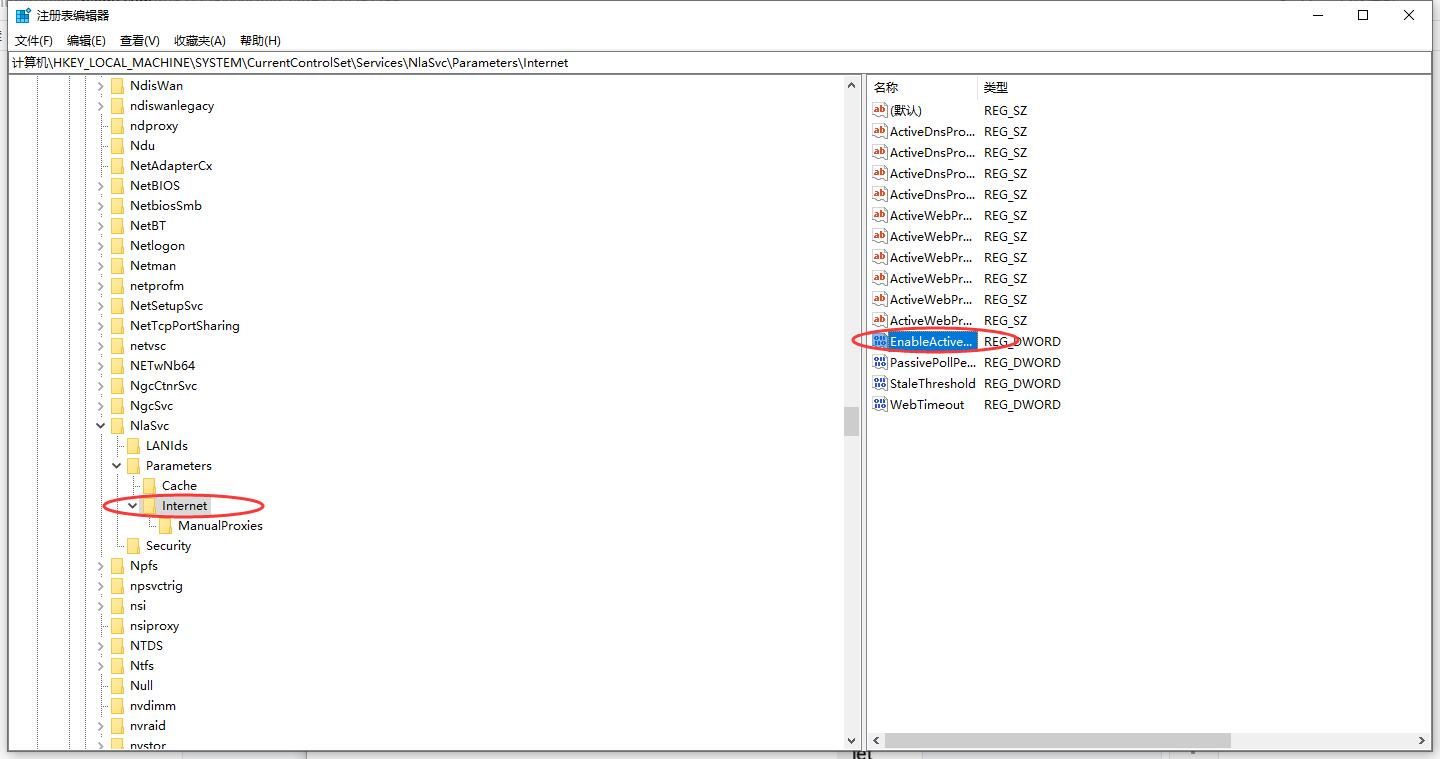Select the netprofm folder icon
1440x759 pixels.
118,286
